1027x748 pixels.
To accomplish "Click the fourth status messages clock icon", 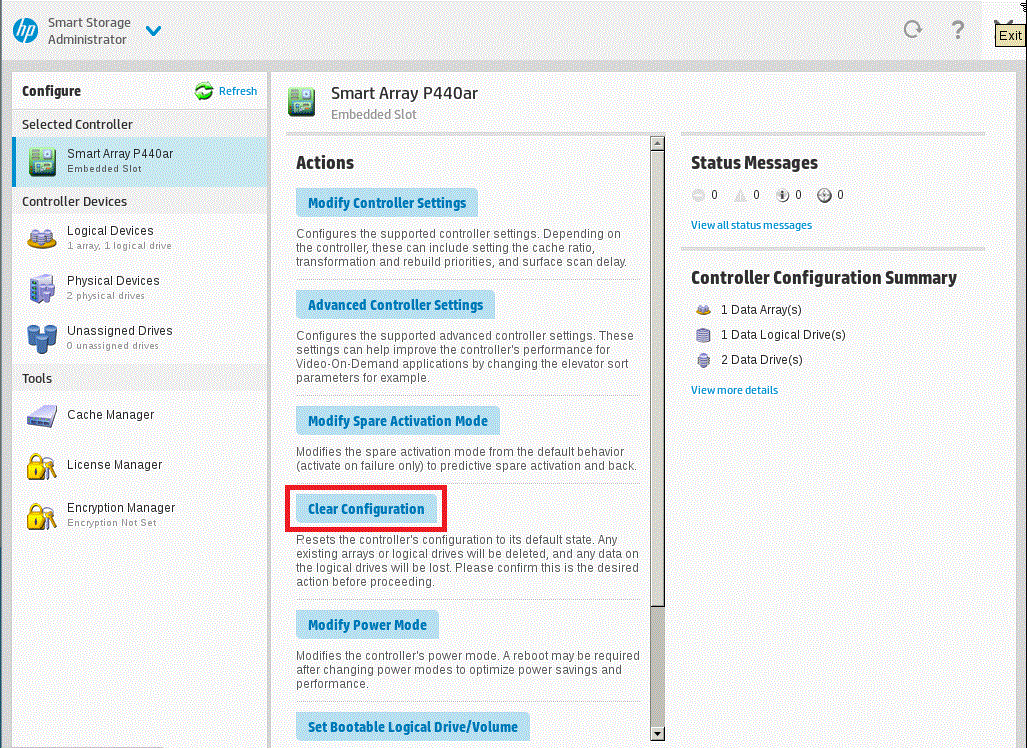I will click(824, 195).
